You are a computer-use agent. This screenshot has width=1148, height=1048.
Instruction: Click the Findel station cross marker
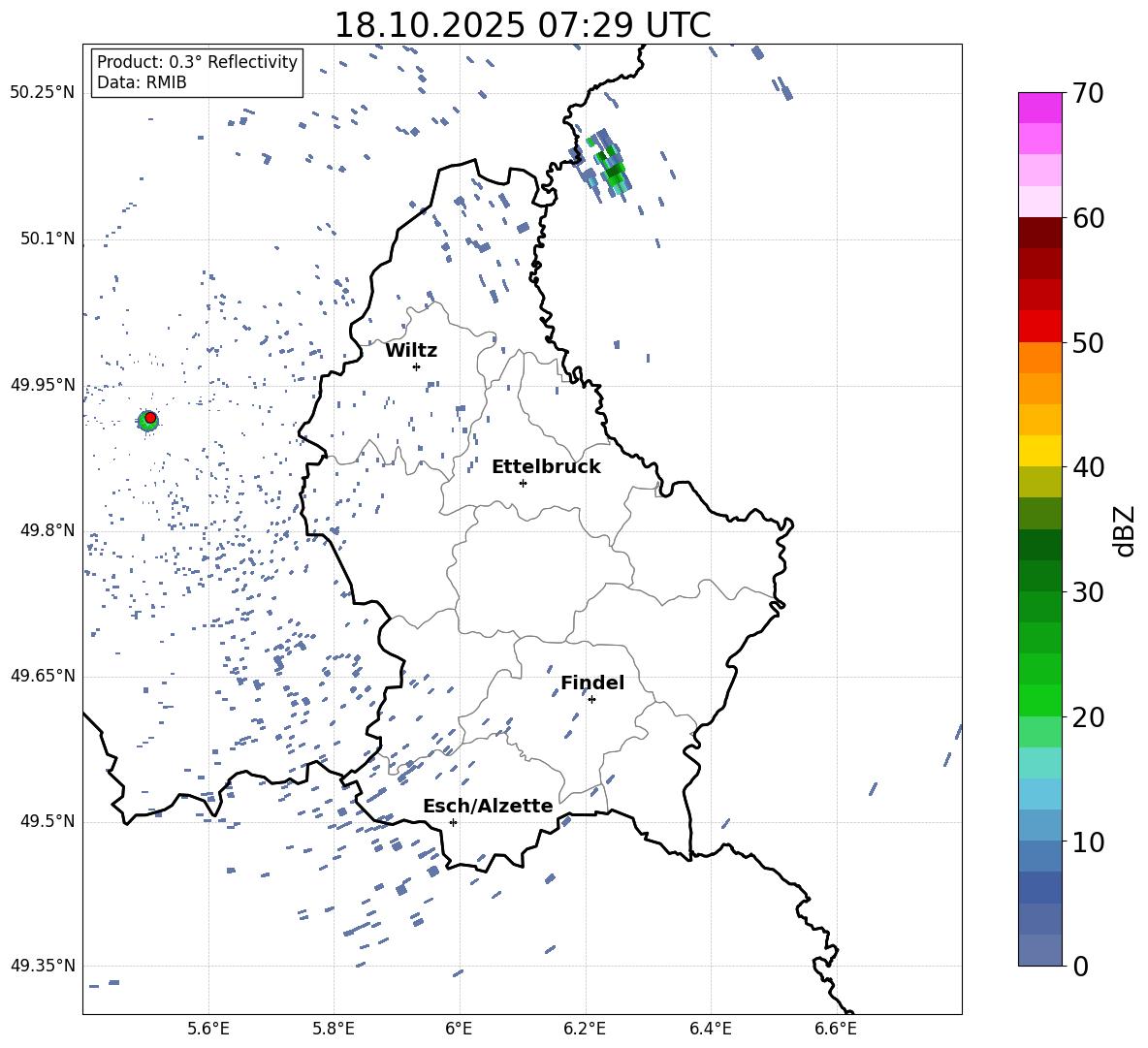[591, 699]
